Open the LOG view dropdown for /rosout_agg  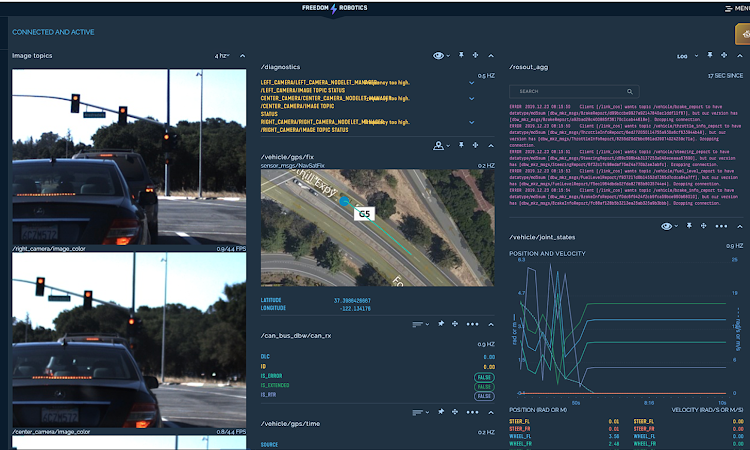[687, 56]
